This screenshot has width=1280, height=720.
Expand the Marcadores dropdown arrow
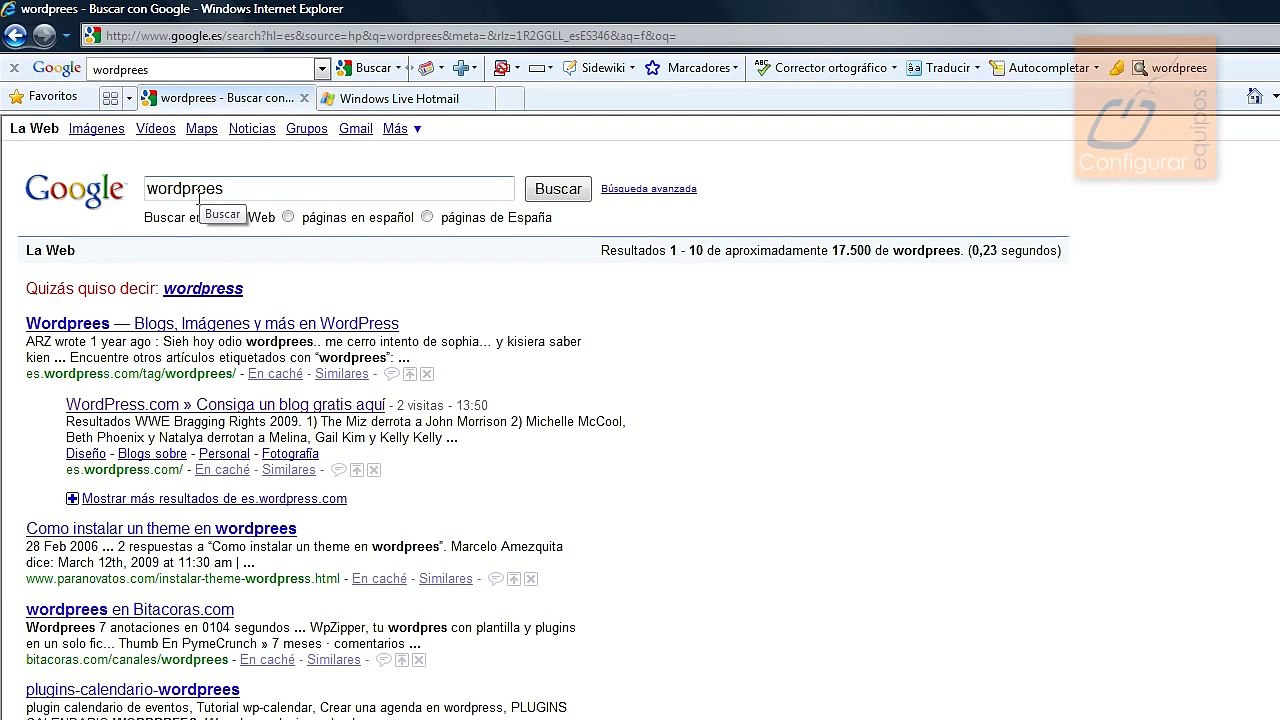(735, 68)
